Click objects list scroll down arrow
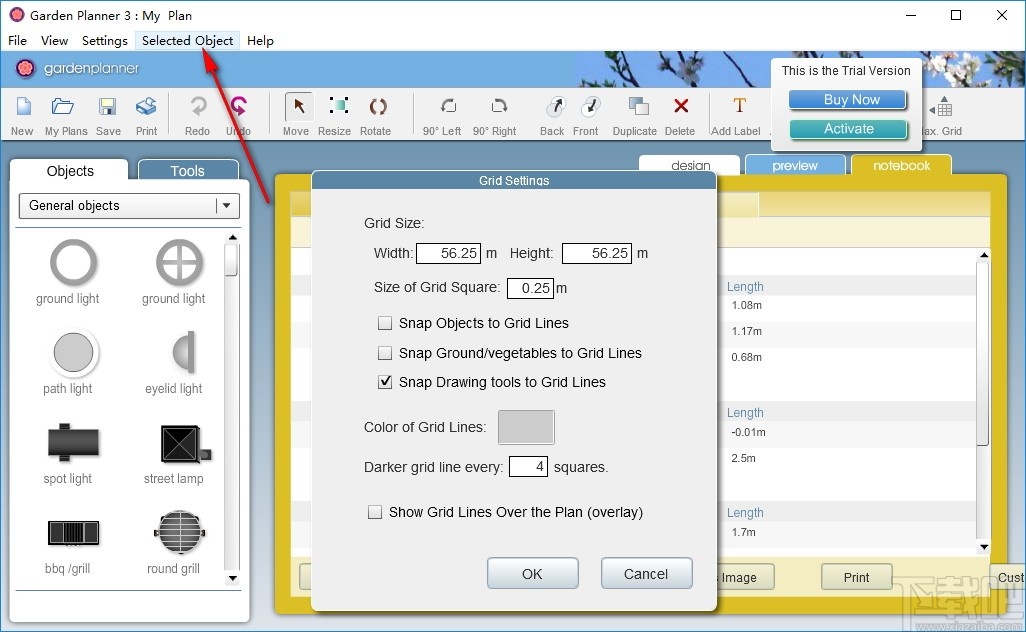This screenshot has width=1026, height=632. (x=232, y=578)
